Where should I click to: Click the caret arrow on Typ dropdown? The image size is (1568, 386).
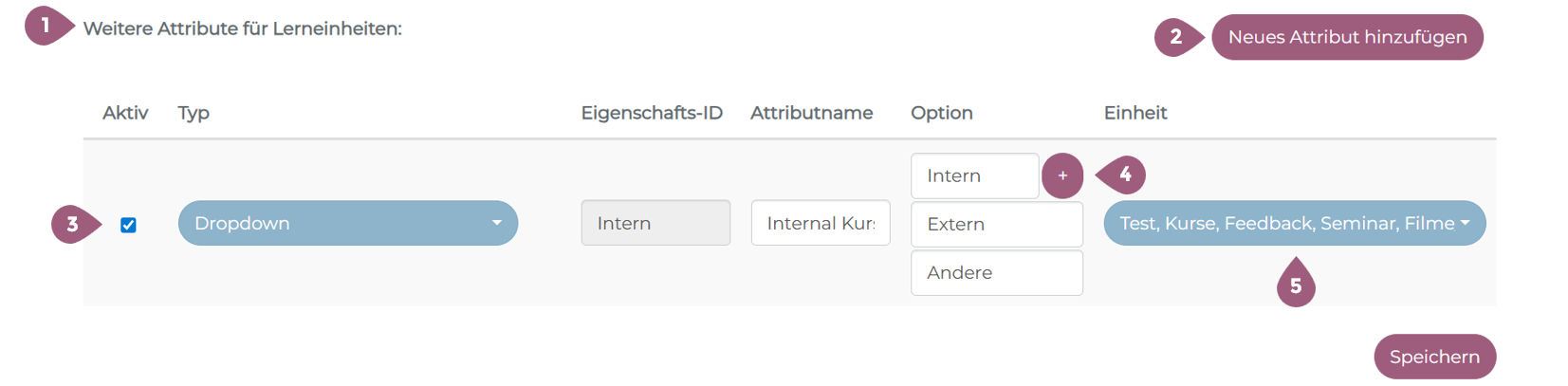coord(496,223)
